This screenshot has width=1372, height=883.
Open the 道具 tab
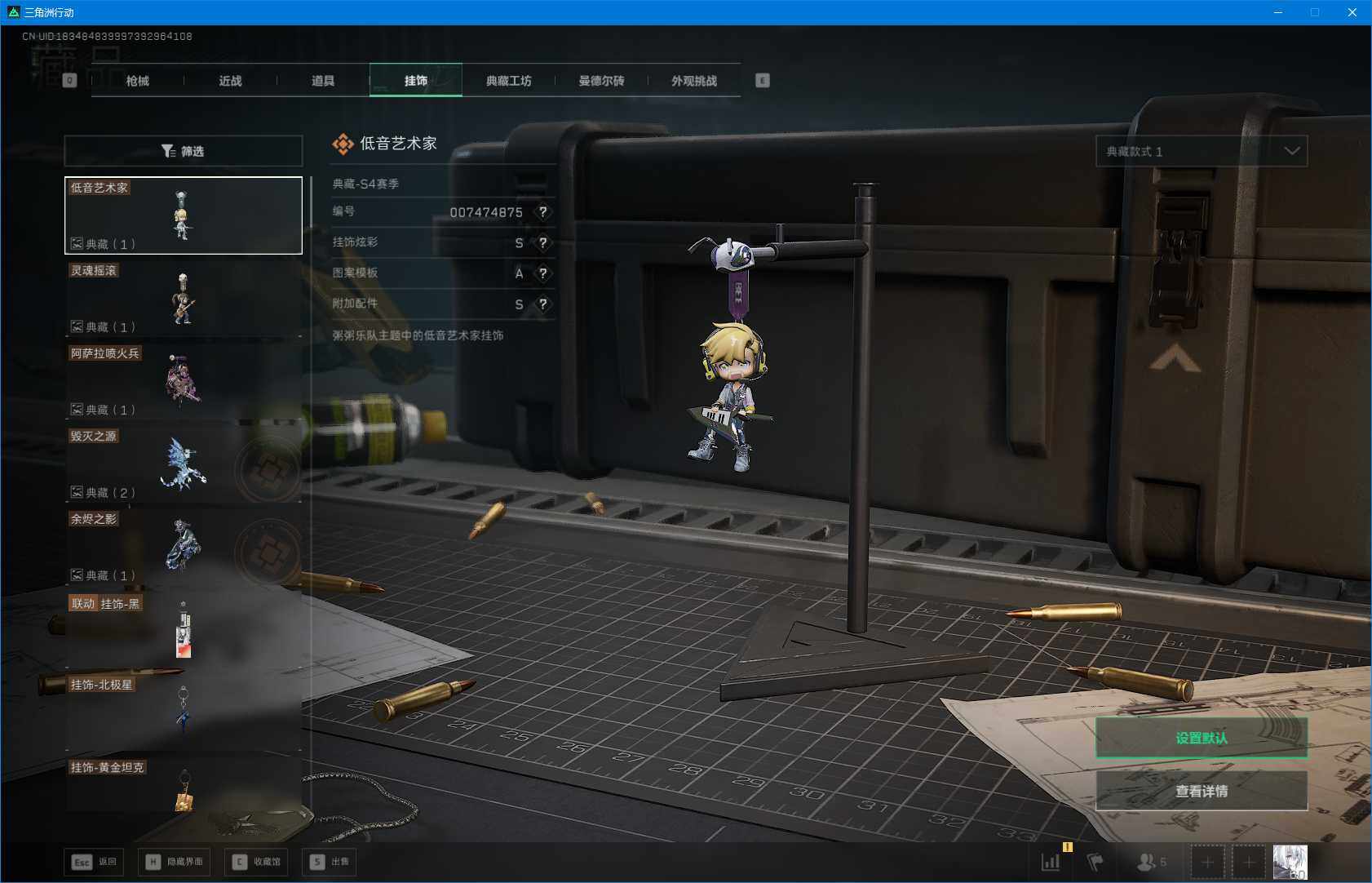323,81
